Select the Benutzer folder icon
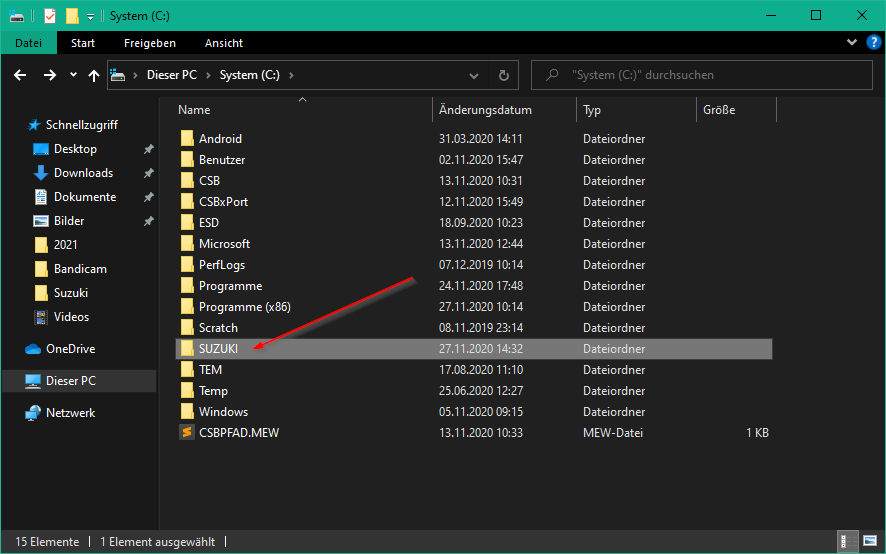Image resolution: width=886 pixels, height=554 pixels. 187,159
